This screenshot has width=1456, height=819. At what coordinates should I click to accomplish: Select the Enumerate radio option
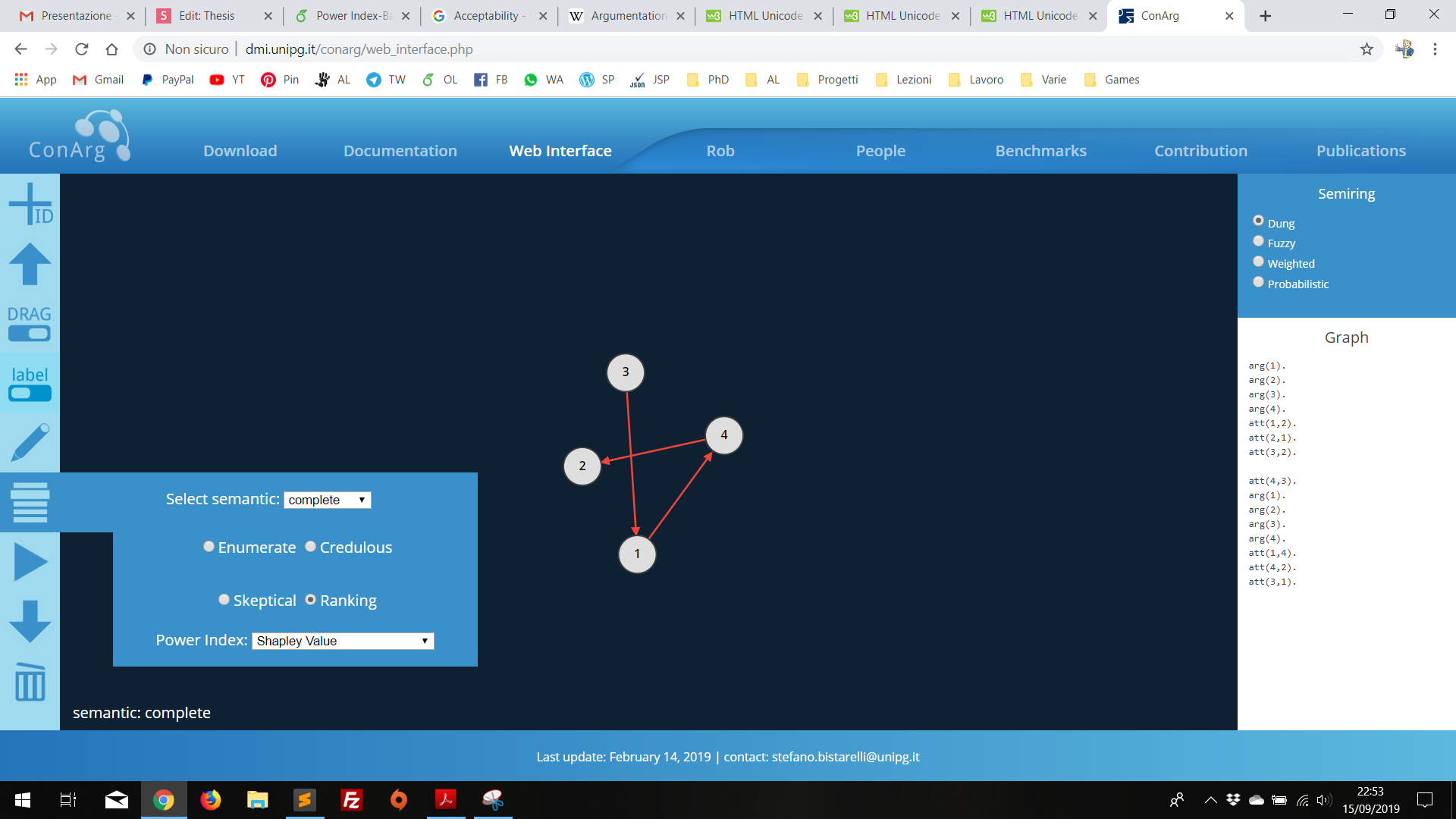(x=209, y=547)
